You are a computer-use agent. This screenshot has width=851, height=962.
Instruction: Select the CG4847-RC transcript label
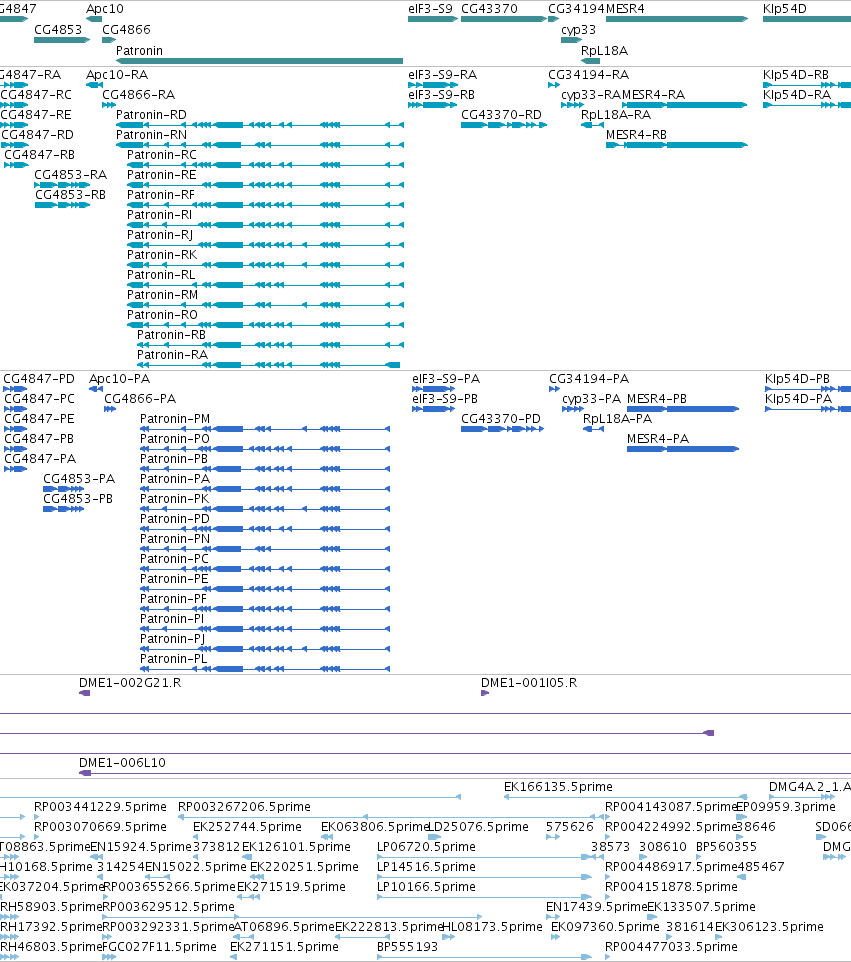tap(36, 95)
